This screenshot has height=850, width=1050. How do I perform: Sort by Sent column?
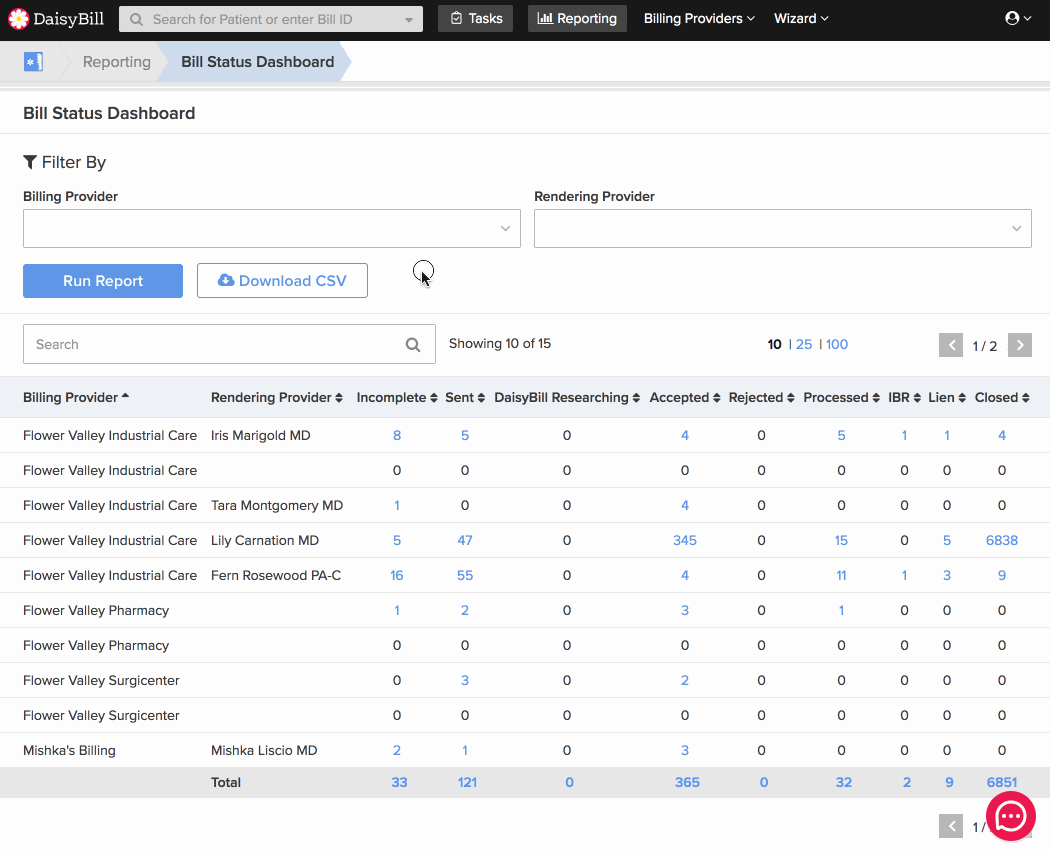tap(465, 397)
